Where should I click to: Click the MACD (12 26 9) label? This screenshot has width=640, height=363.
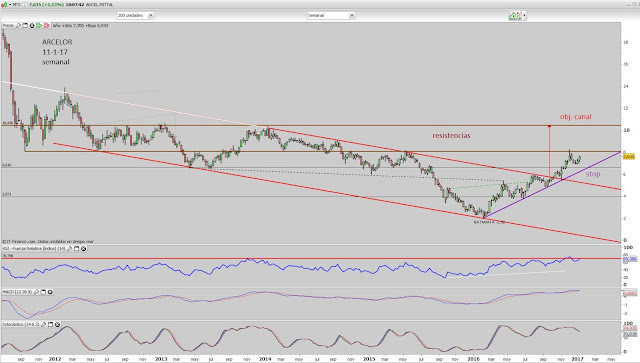tap(17, 292)
